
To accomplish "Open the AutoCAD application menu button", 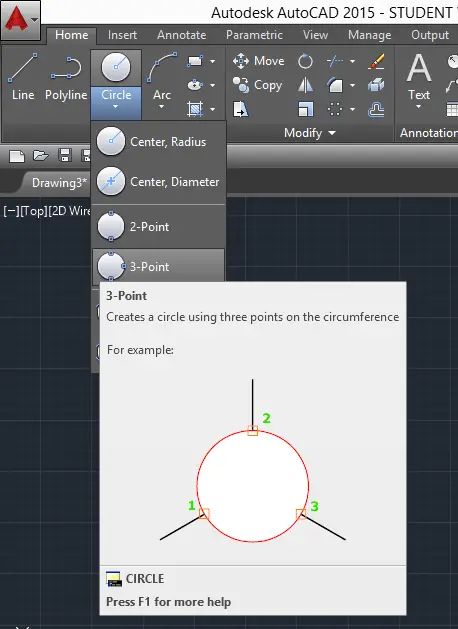I will point(20,20).
